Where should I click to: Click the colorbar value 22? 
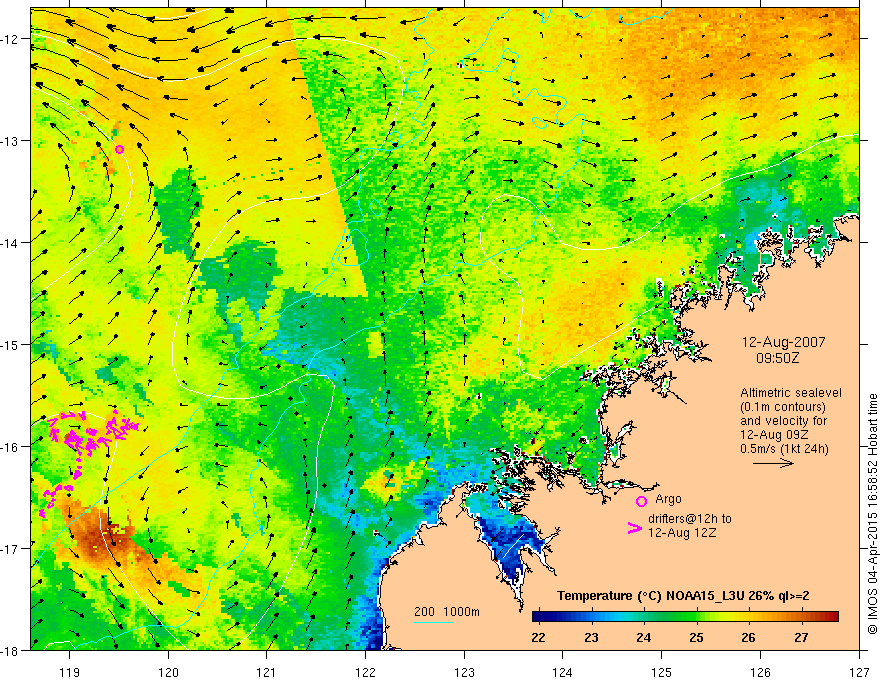(538, 637)
